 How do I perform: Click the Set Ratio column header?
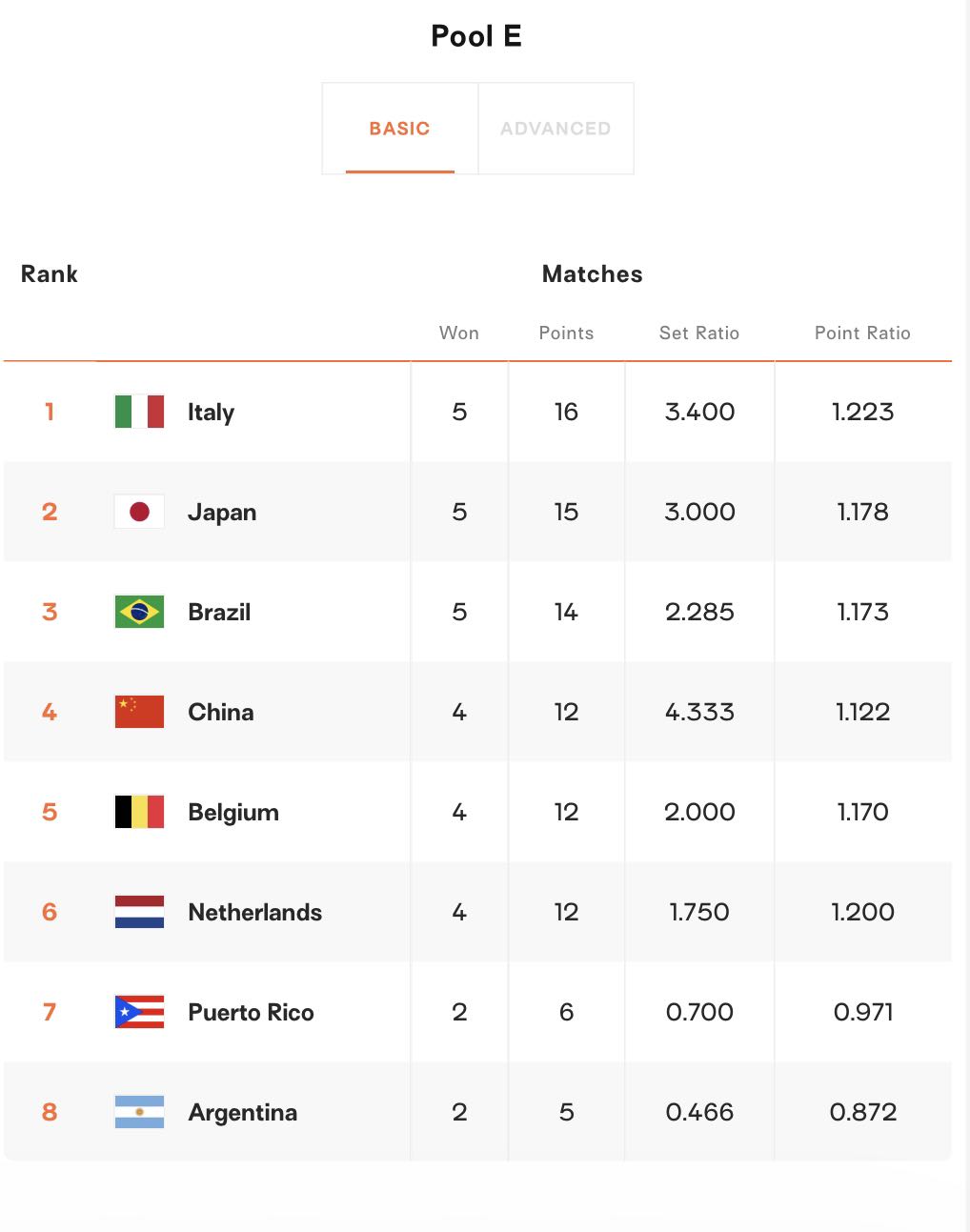(699, 333)
